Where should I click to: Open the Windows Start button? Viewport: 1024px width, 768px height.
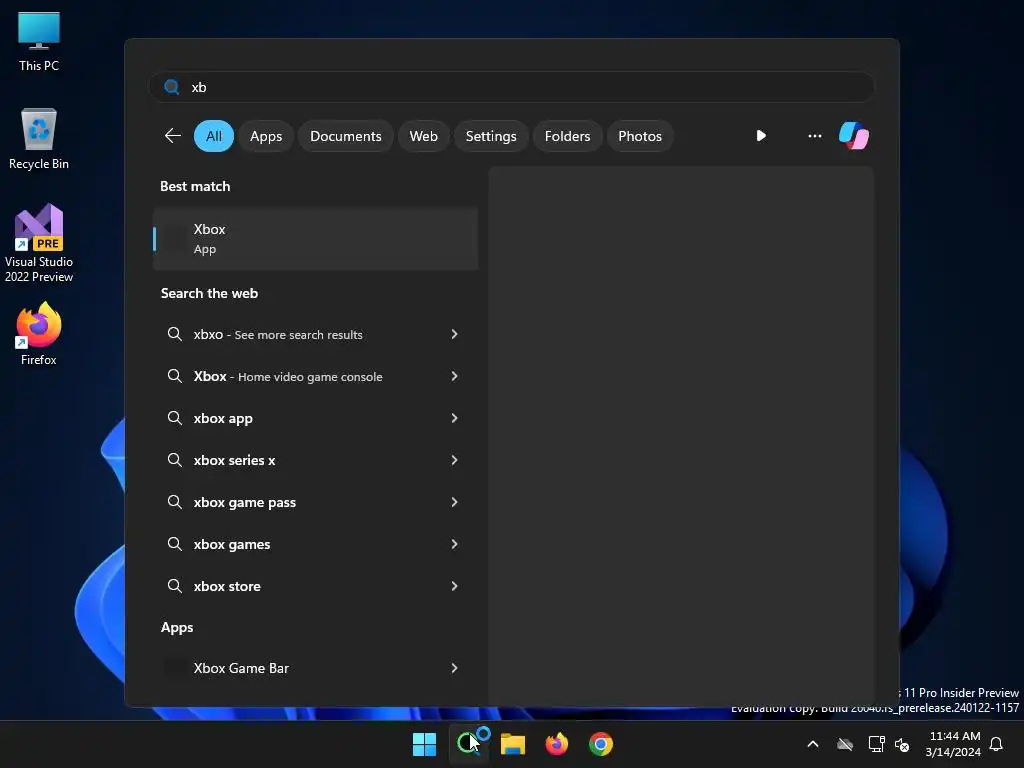tap(424, 744)
